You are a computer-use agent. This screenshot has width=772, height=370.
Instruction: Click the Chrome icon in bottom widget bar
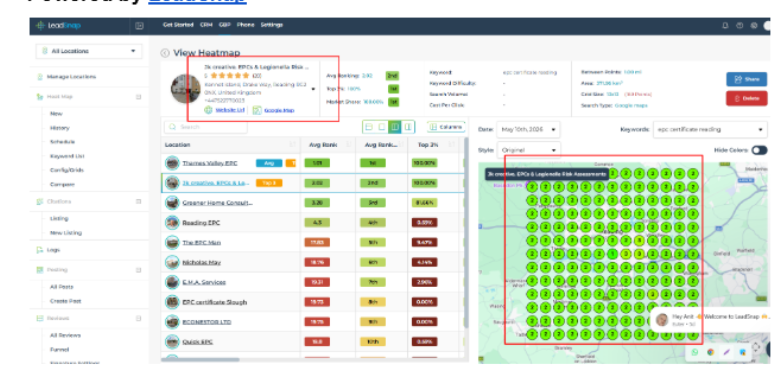(x=710, y=352)
